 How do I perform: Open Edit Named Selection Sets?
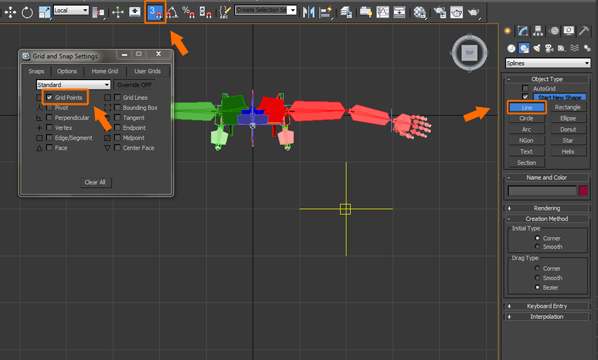point(225,12)
